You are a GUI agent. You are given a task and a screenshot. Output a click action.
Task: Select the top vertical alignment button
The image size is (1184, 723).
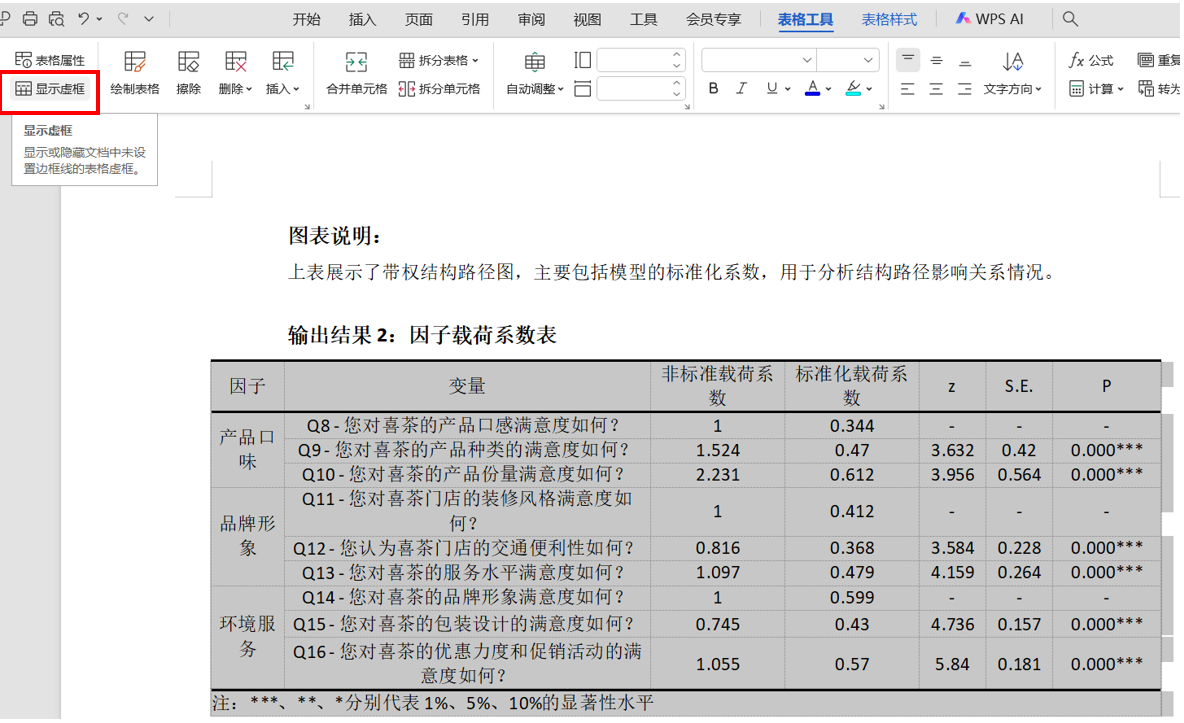point(908,60)
